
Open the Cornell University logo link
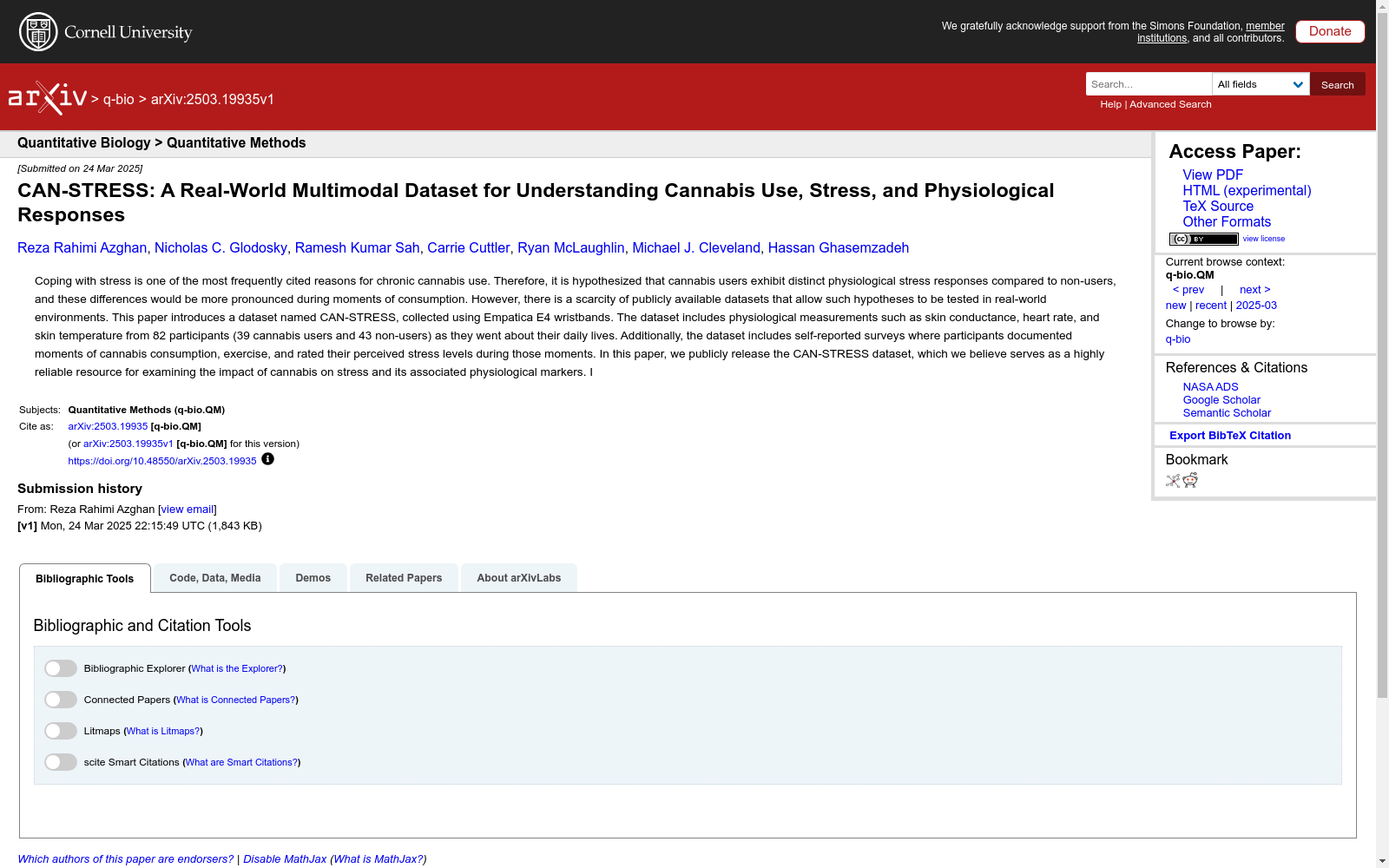pyautogui.click(x=105, y=32)
